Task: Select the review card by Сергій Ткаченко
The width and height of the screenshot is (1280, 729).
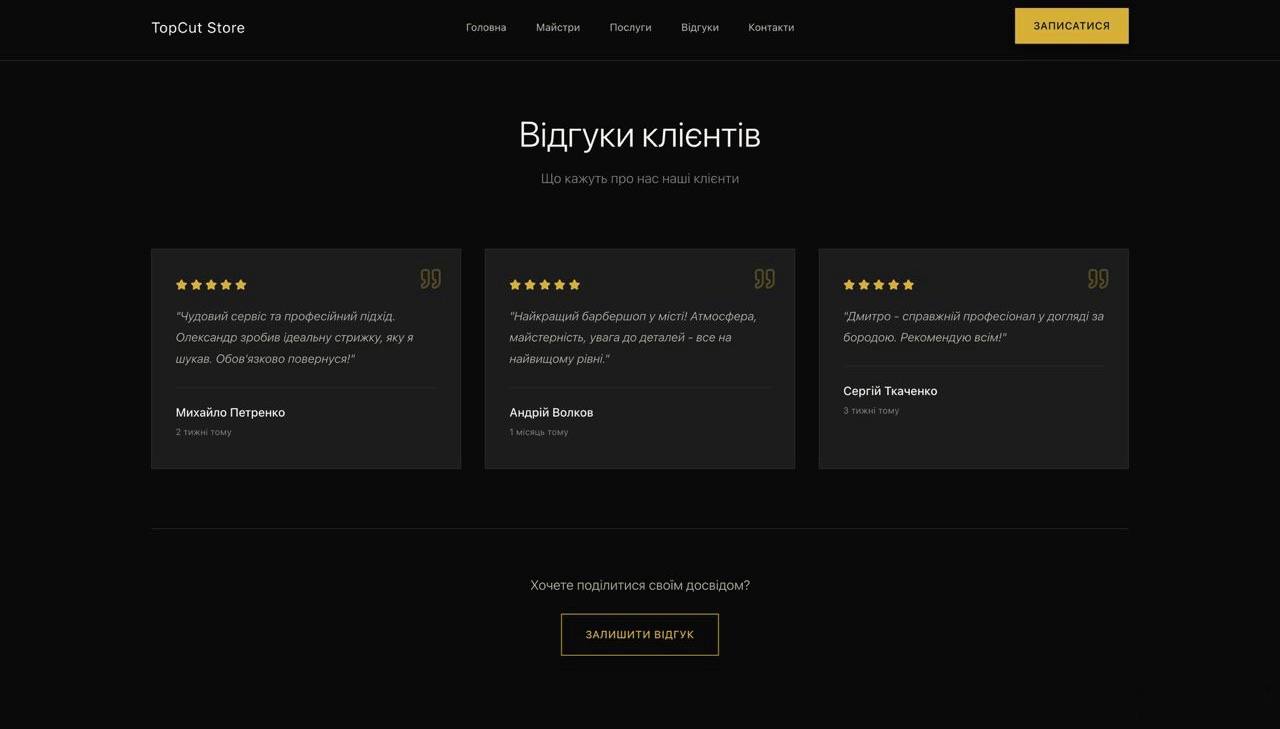Action: [x=973, y=358]
